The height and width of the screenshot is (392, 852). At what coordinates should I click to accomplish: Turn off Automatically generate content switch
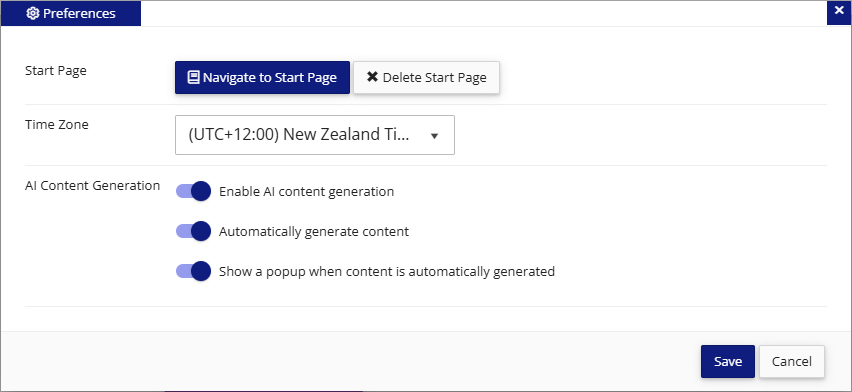pyautogui.click(x=193, y=231)
